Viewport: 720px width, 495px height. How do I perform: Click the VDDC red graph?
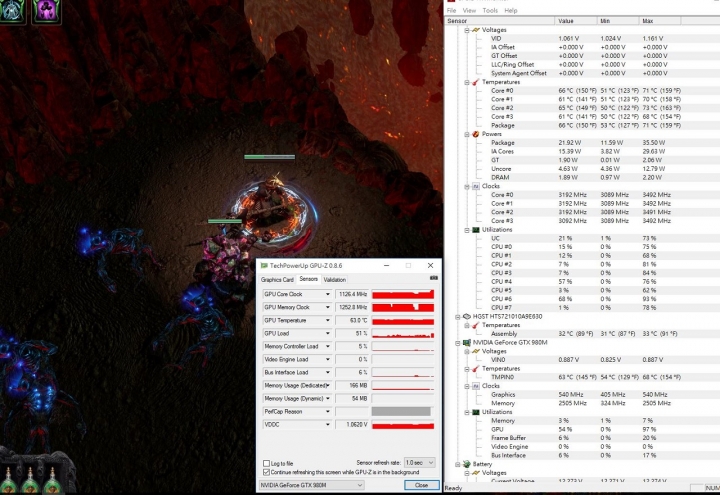[x=403, y=425]
